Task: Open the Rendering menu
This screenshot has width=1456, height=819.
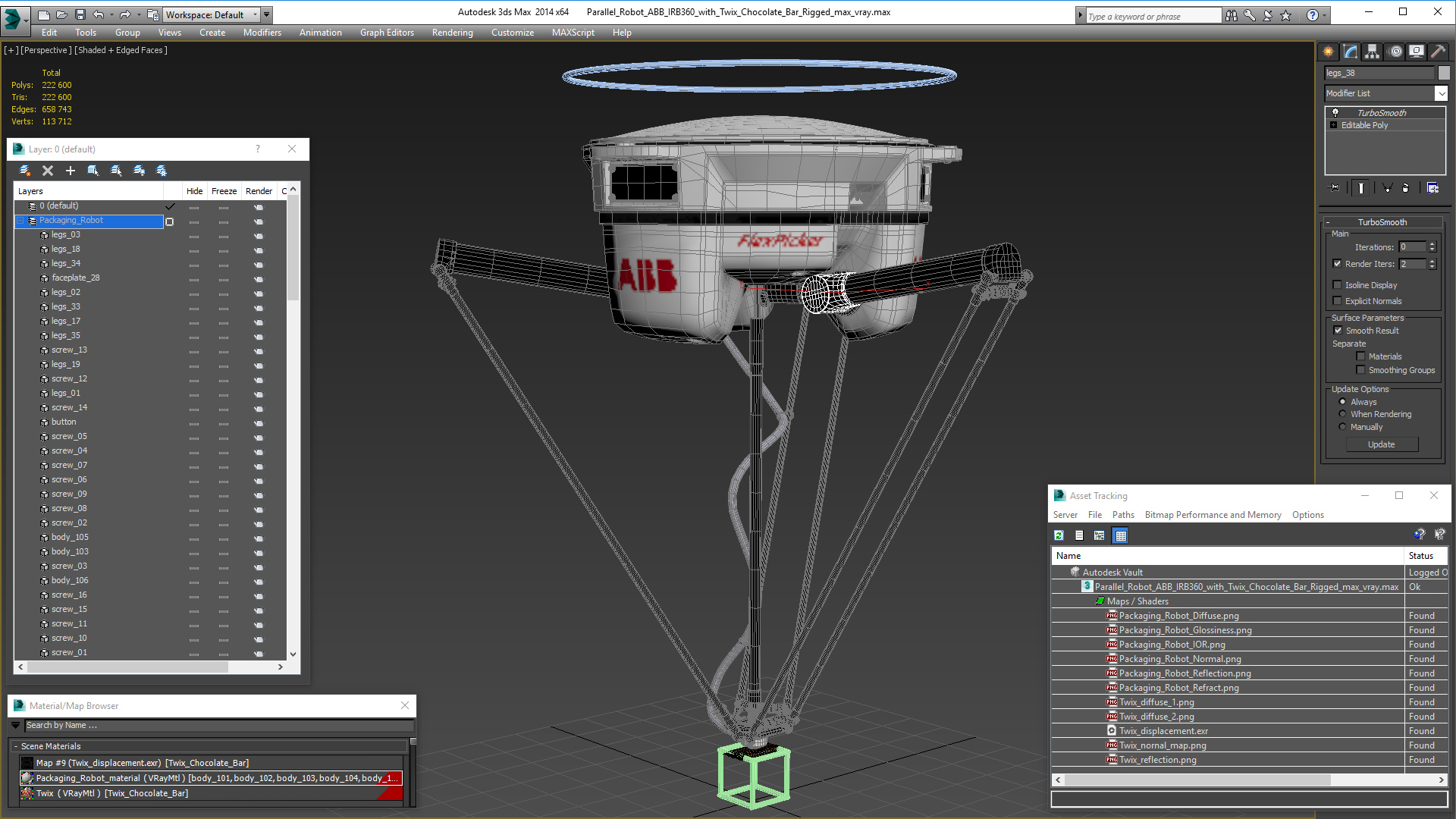Action: (x=452, y=33)
